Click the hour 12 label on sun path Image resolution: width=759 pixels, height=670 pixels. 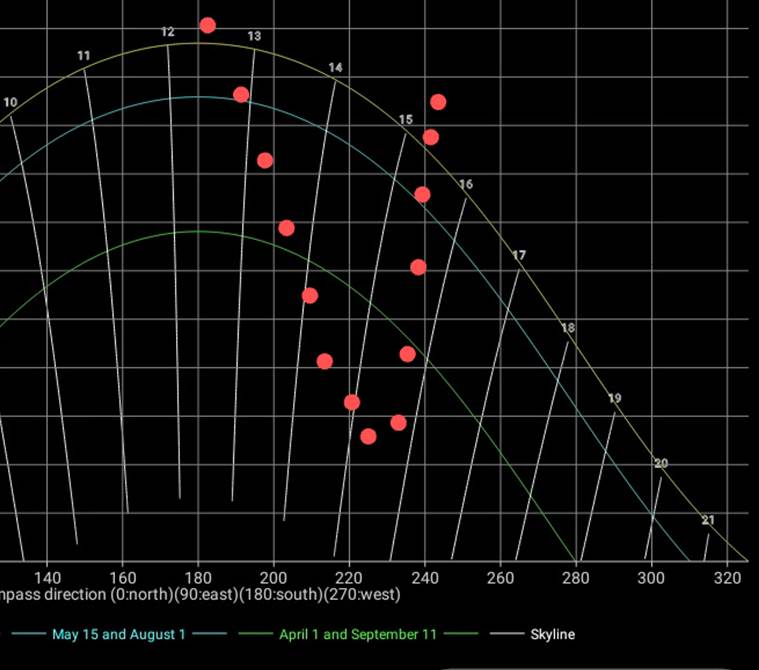(x=168, y=33)
